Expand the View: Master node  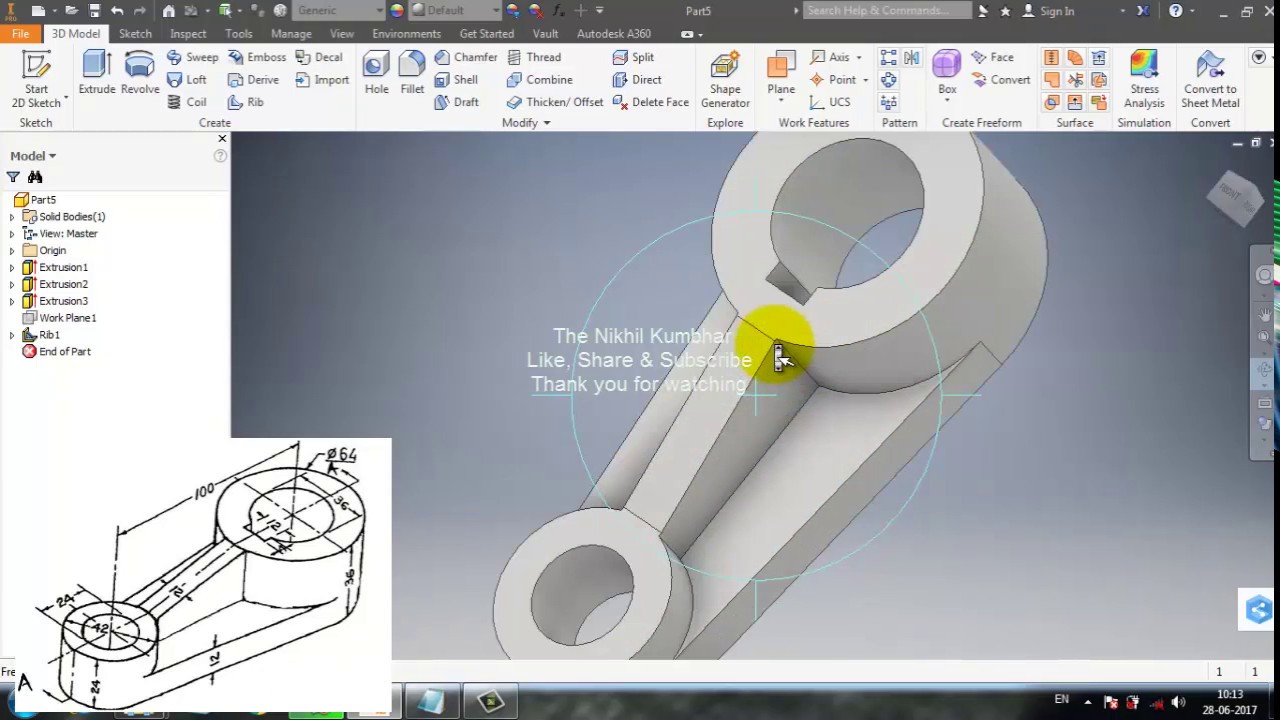coord(12,234)
